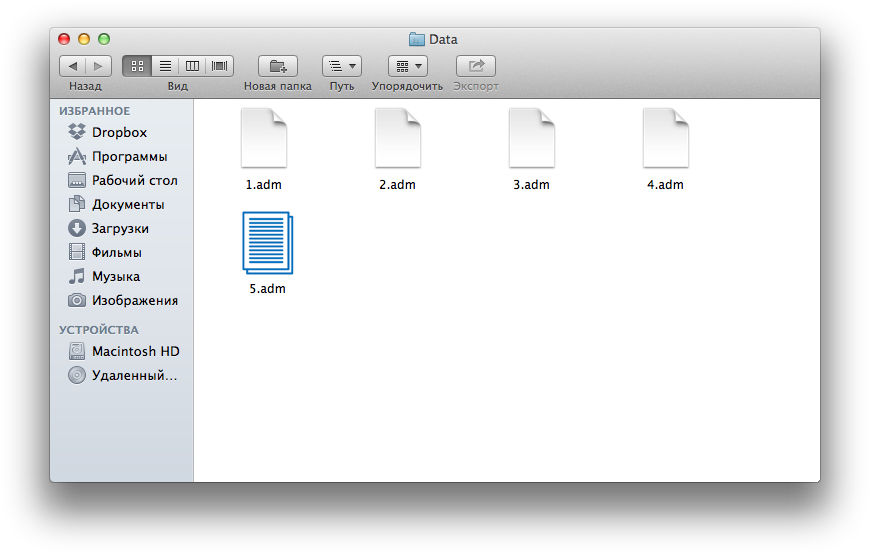The height and width of the screenshot is (553, 869).
Task: Select the 2.adm file icon
Action: pyautogui.click(x=398, y=138)
